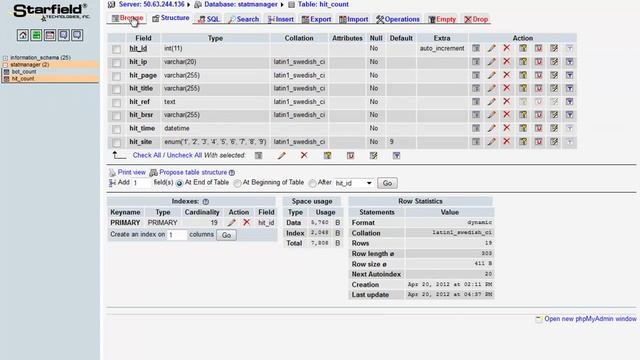This screenshot has height=360, width=640.
Task: Click the With selected unique icon
Action: pos(350,156)
